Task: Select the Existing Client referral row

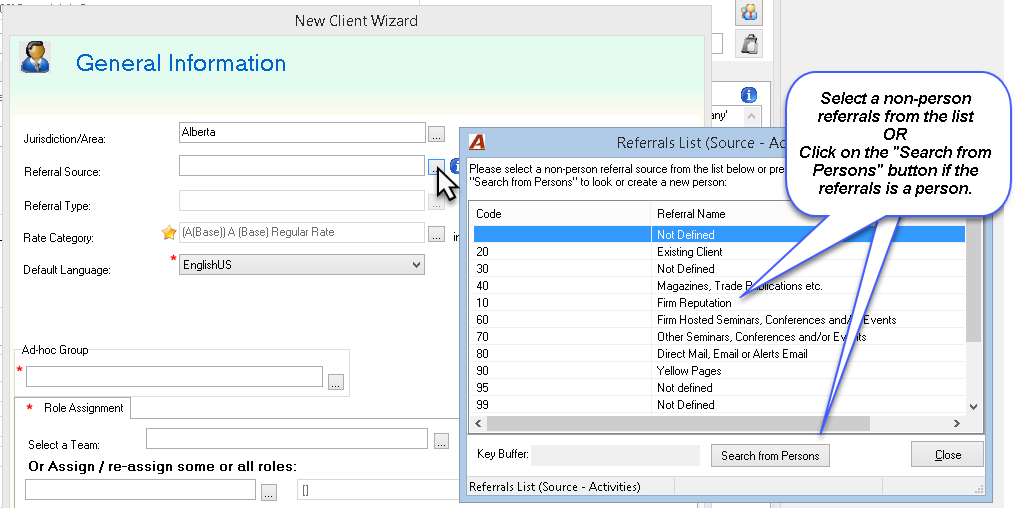Action: point(719,251)
